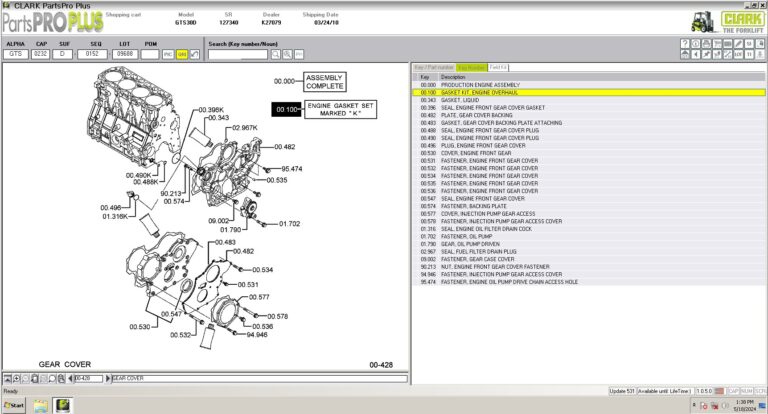Click the empty POM field

click(x=150, y=54)
